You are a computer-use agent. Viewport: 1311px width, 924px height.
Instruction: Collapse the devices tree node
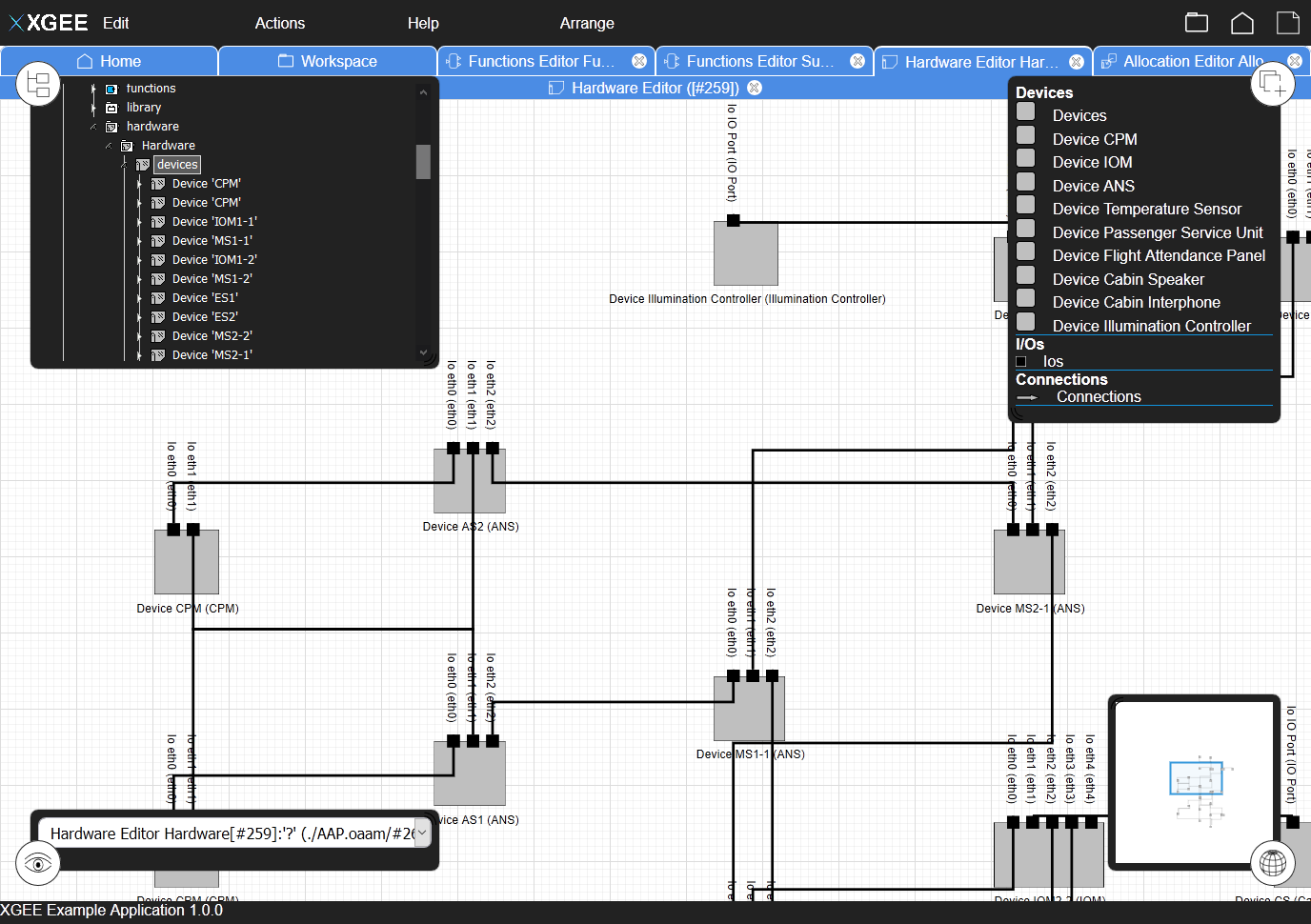[x=124, y=165]
